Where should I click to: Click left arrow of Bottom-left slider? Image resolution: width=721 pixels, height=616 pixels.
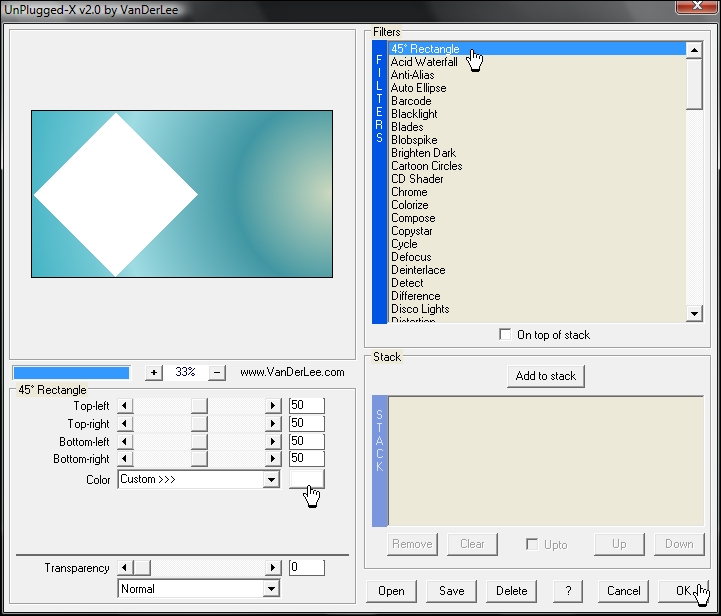point(125,441)
